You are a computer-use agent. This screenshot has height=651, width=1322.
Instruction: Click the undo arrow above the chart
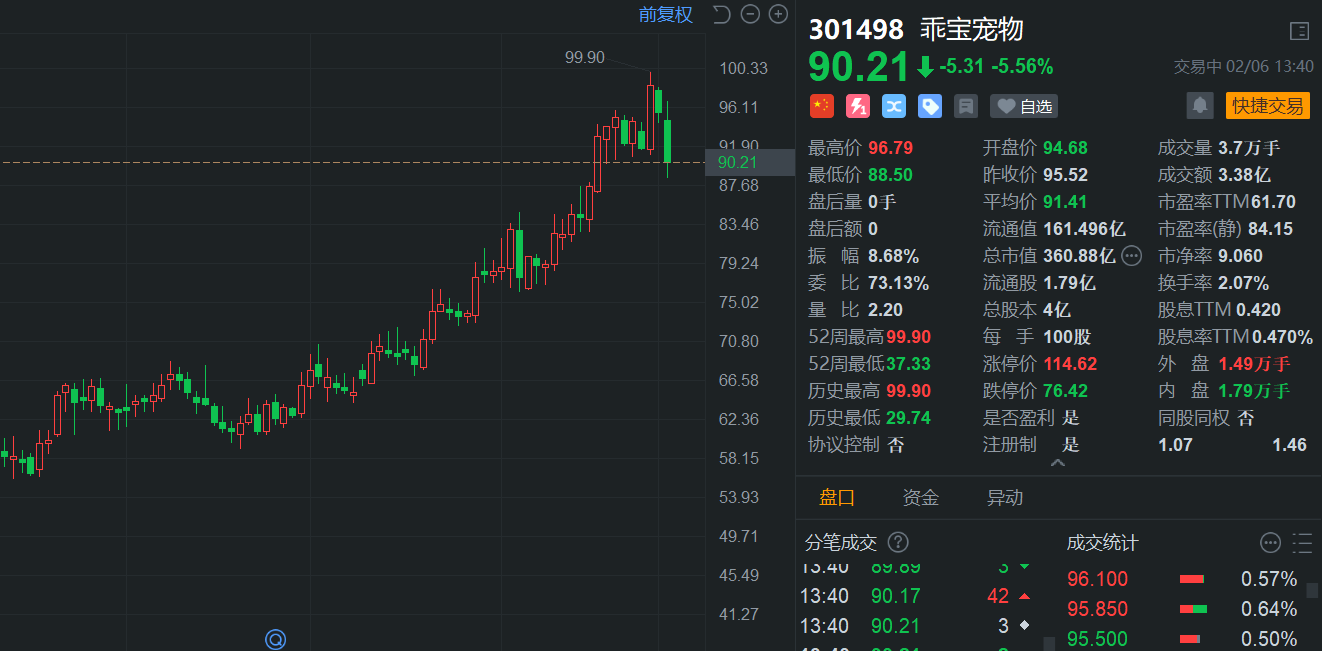click(721, 14)
